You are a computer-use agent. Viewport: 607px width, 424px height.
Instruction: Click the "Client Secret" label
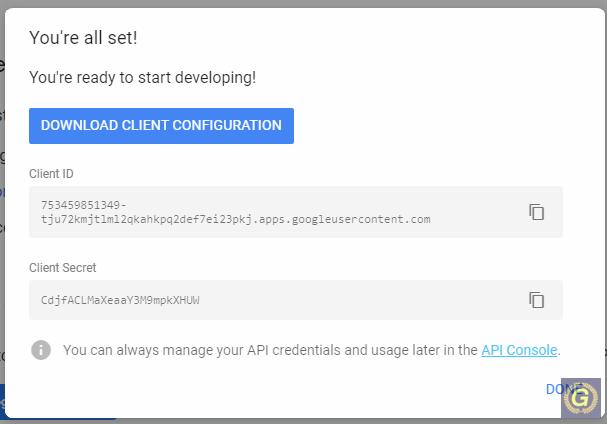tap(63, 268)
